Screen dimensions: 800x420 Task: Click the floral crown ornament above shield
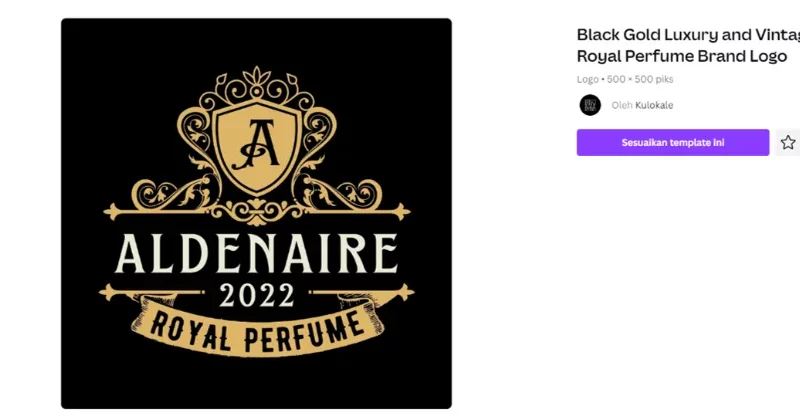256,86
